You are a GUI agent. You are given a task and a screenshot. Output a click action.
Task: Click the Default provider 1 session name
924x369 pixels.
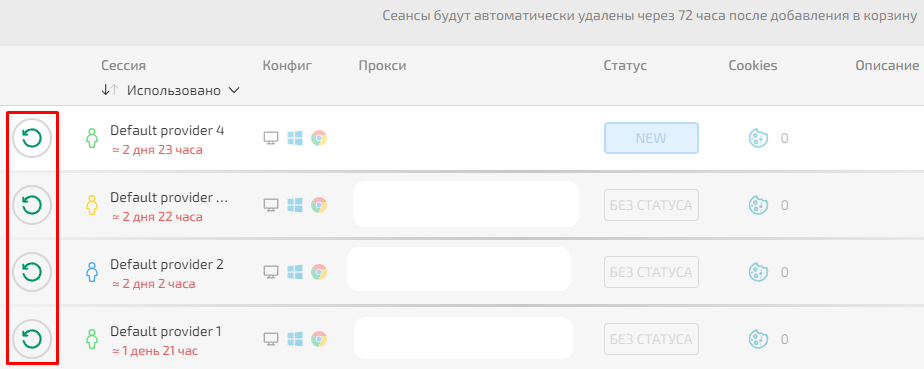point(166,331)
